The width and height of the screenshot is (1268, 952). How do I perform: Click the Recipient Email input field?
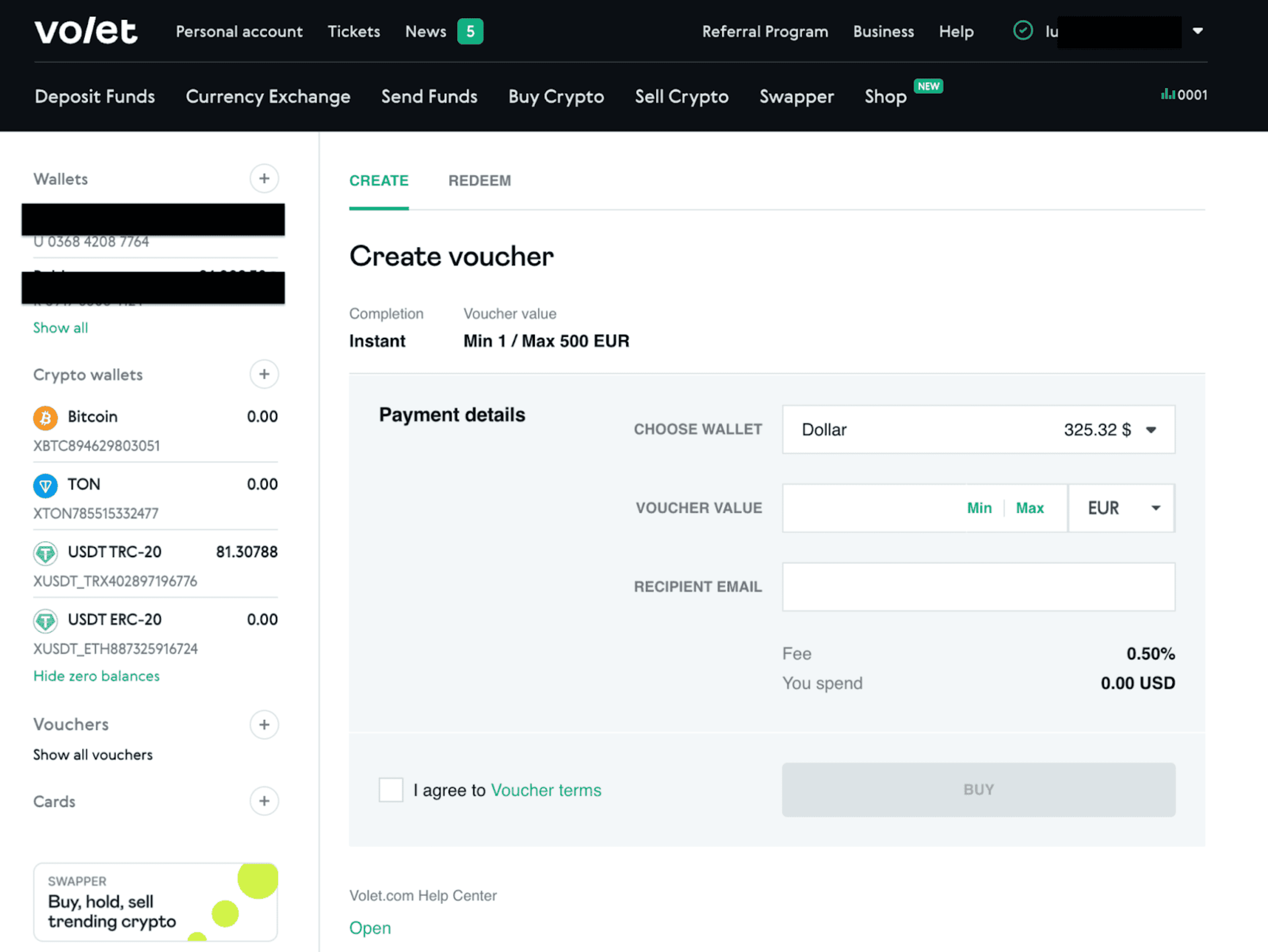(x=978, y=587)
